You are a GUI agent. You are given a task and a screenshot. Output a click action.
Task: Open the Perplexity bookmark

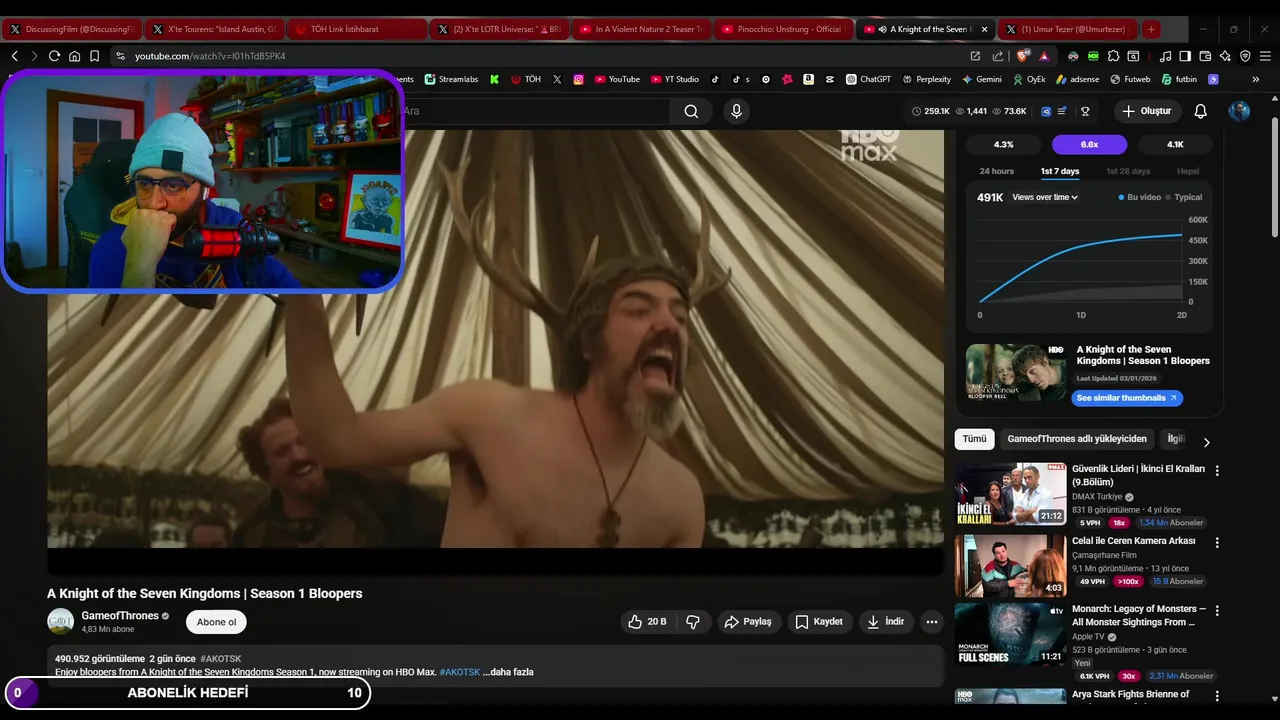click(x=927, y=79)
